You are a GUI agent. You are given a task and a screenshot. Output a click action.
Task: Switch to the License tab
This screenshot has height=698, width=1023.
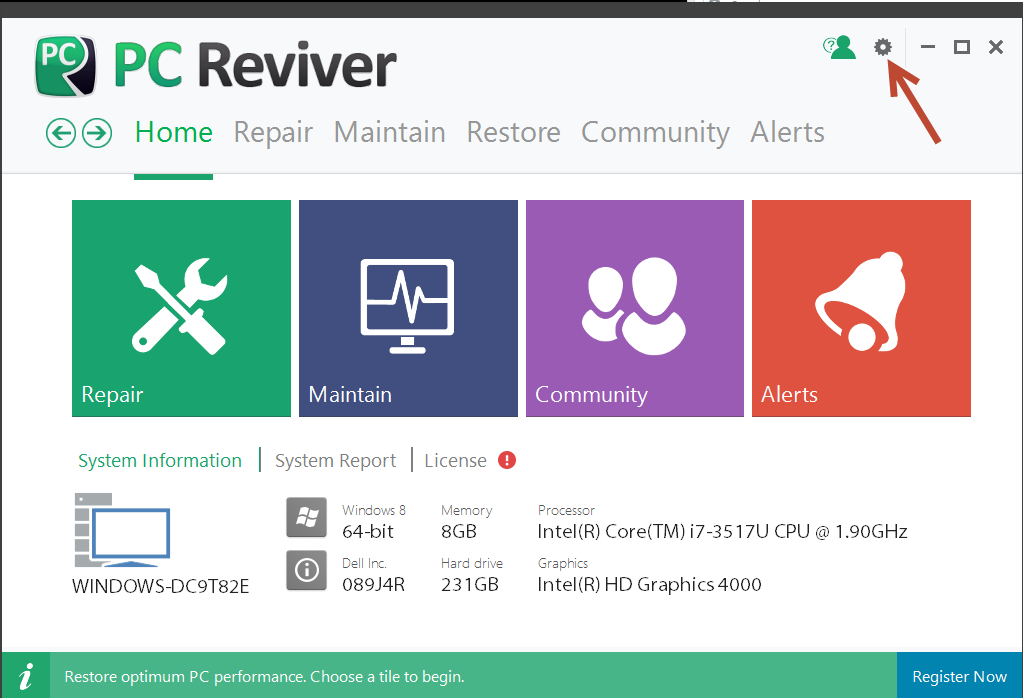click(455, 461)
